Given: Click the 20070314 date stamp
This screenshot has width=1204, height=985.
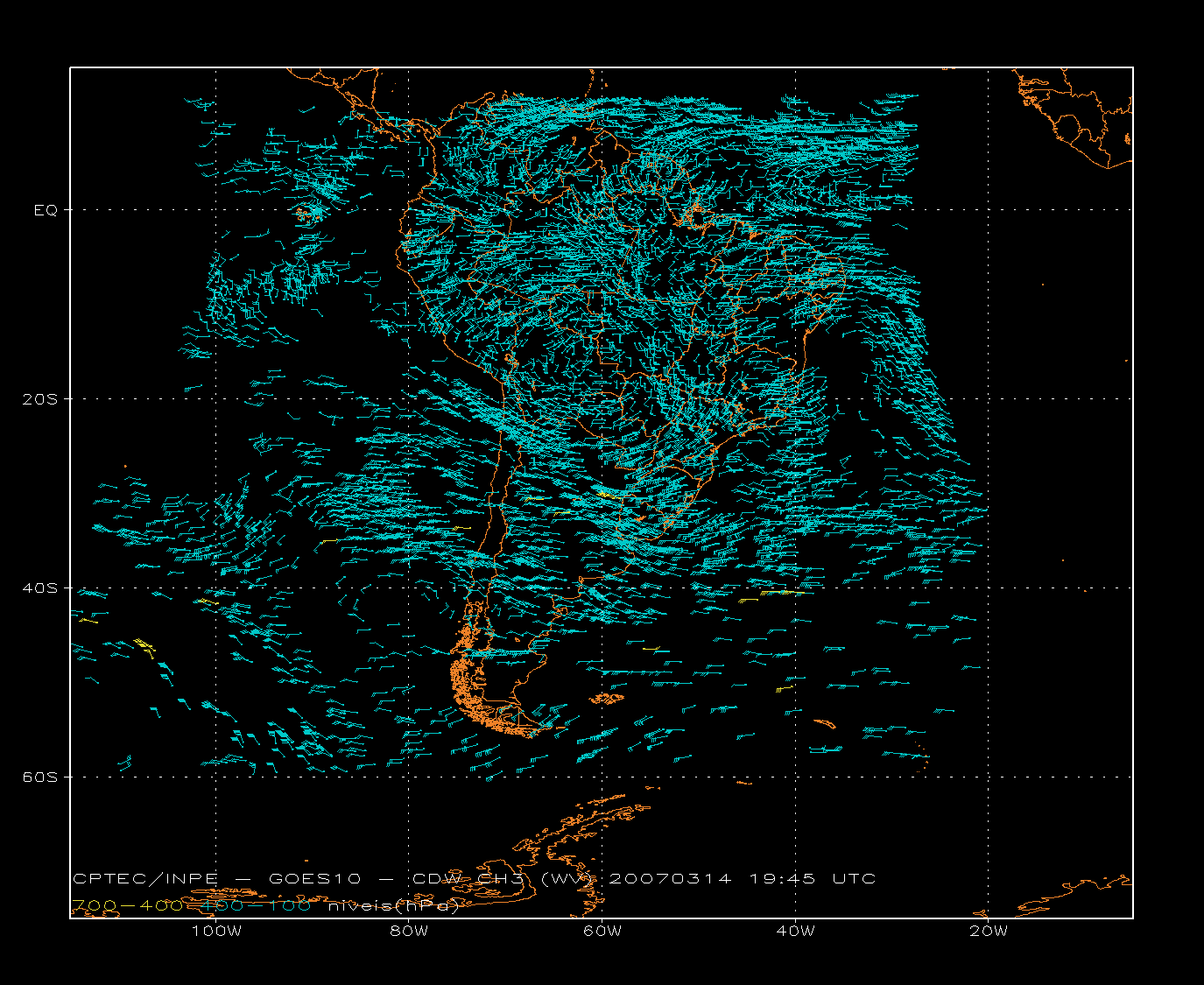Looking at the screenshot, I should [670, 879].
